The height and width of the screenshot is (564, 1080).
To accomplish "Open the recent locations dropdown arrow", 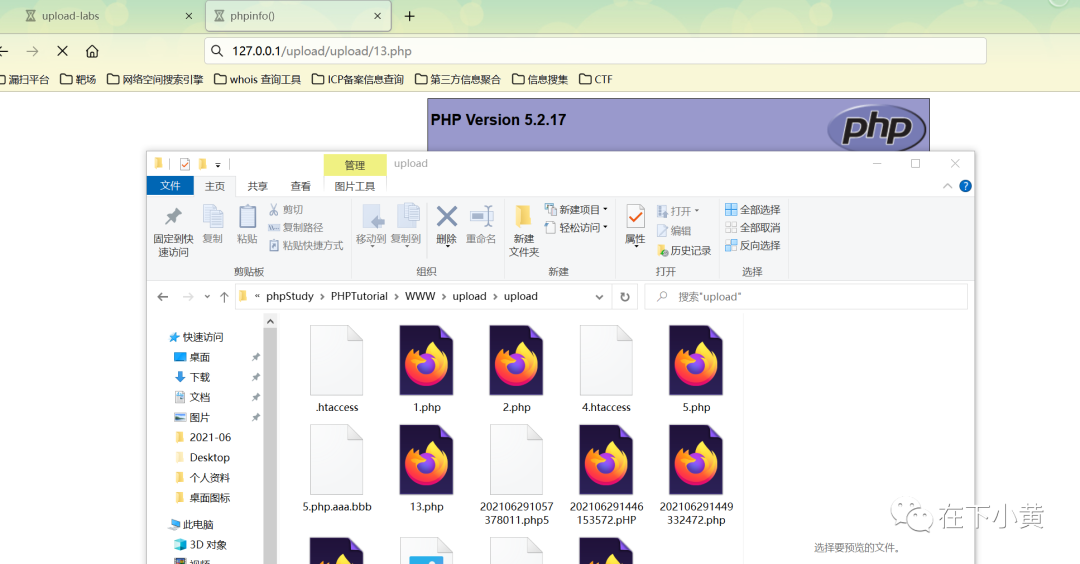I will [x=207, y=297].
